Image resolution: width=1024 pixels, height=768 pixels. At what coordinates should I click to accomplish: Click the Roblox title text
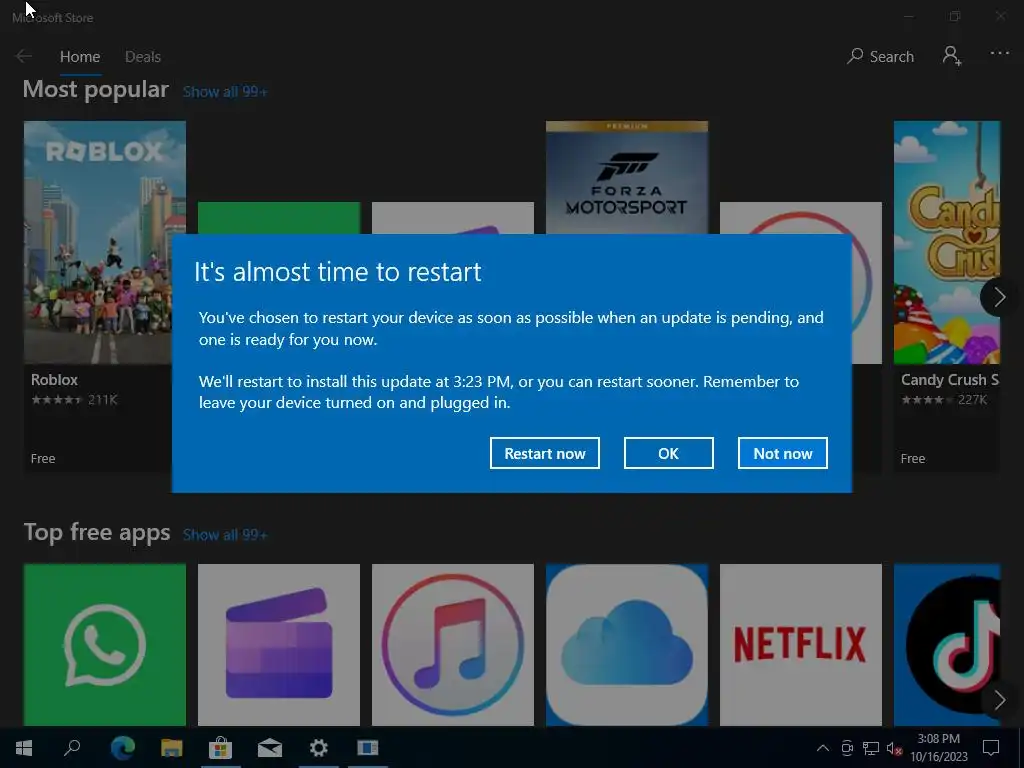[54, 379]
